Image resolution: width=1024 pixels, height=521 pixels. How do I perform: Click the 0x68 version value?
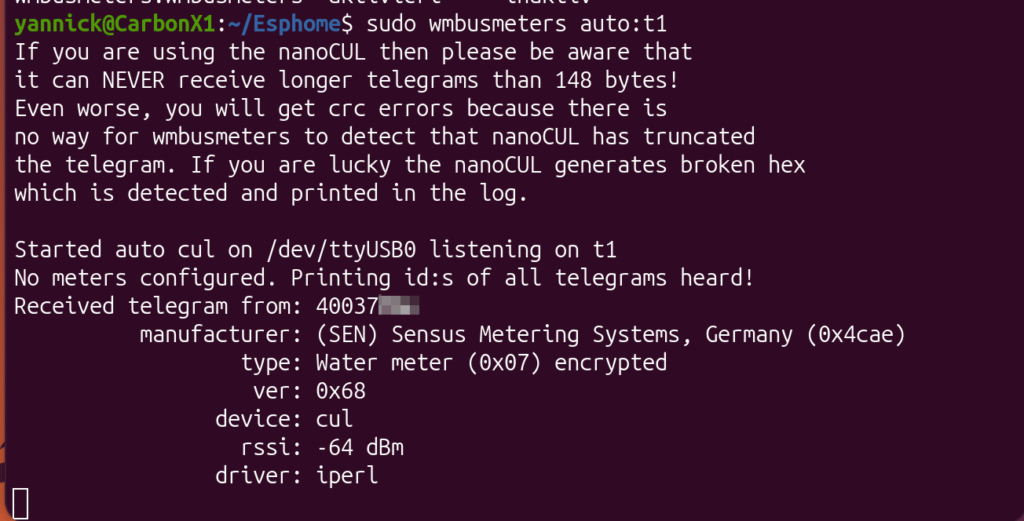pos(340,390)
